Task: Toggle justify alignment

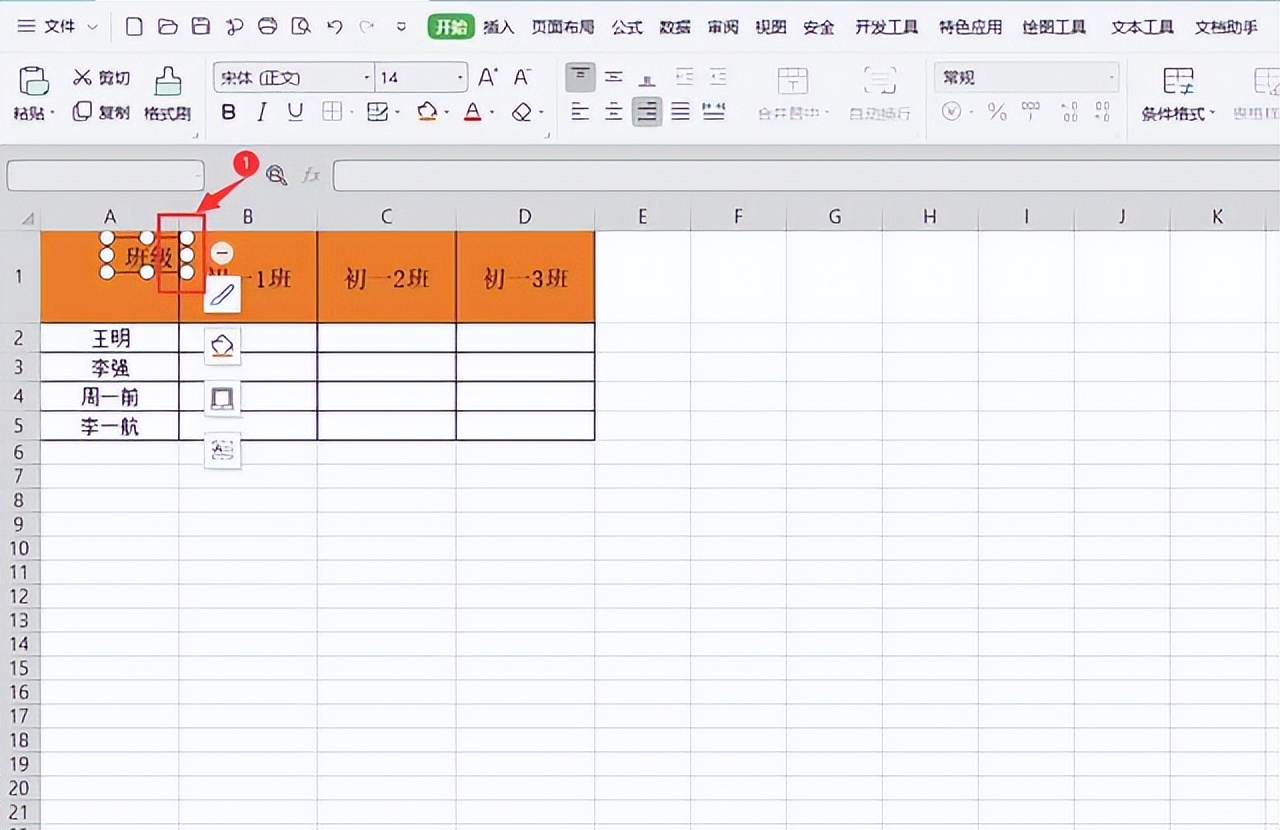Action: pos(681,112)
